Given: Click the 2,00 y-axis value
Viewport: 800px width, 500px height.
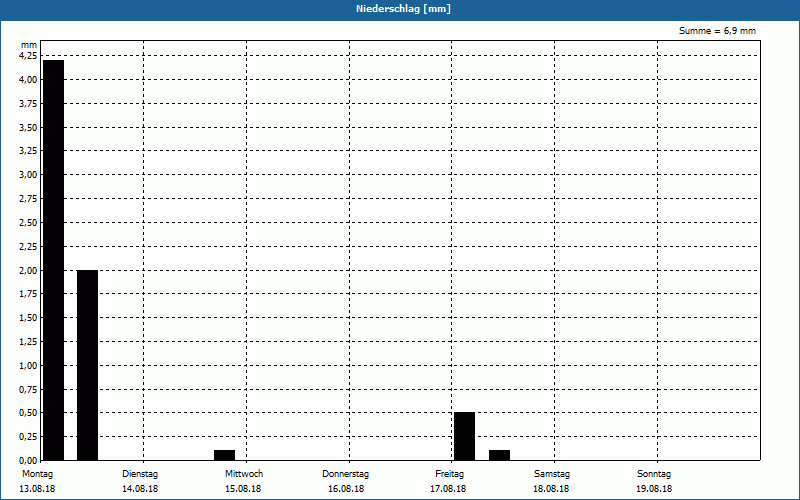Looking at the screenshot, I should point(28,270).
